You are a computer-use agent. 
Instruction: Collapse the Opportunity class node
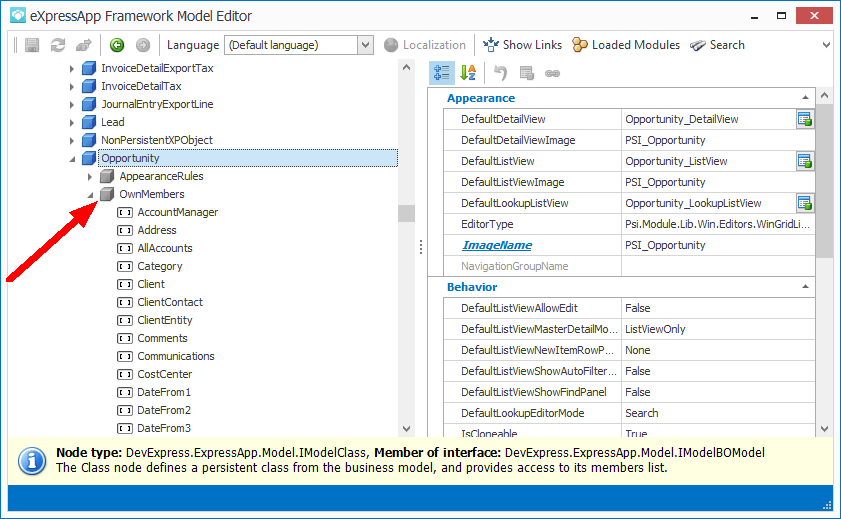(72, 159)
